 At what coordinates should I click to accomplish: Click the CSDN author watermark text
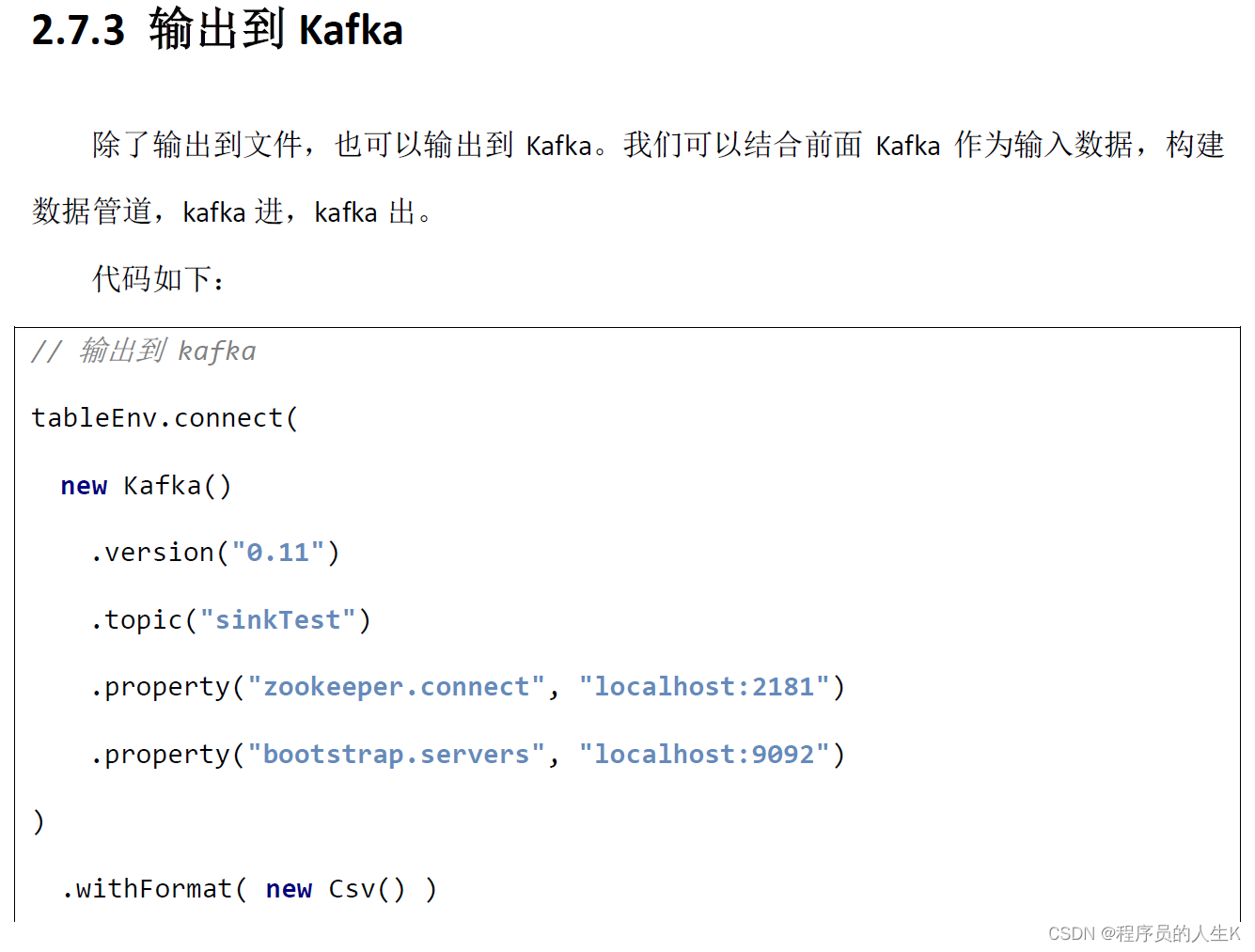point(1143,933)
